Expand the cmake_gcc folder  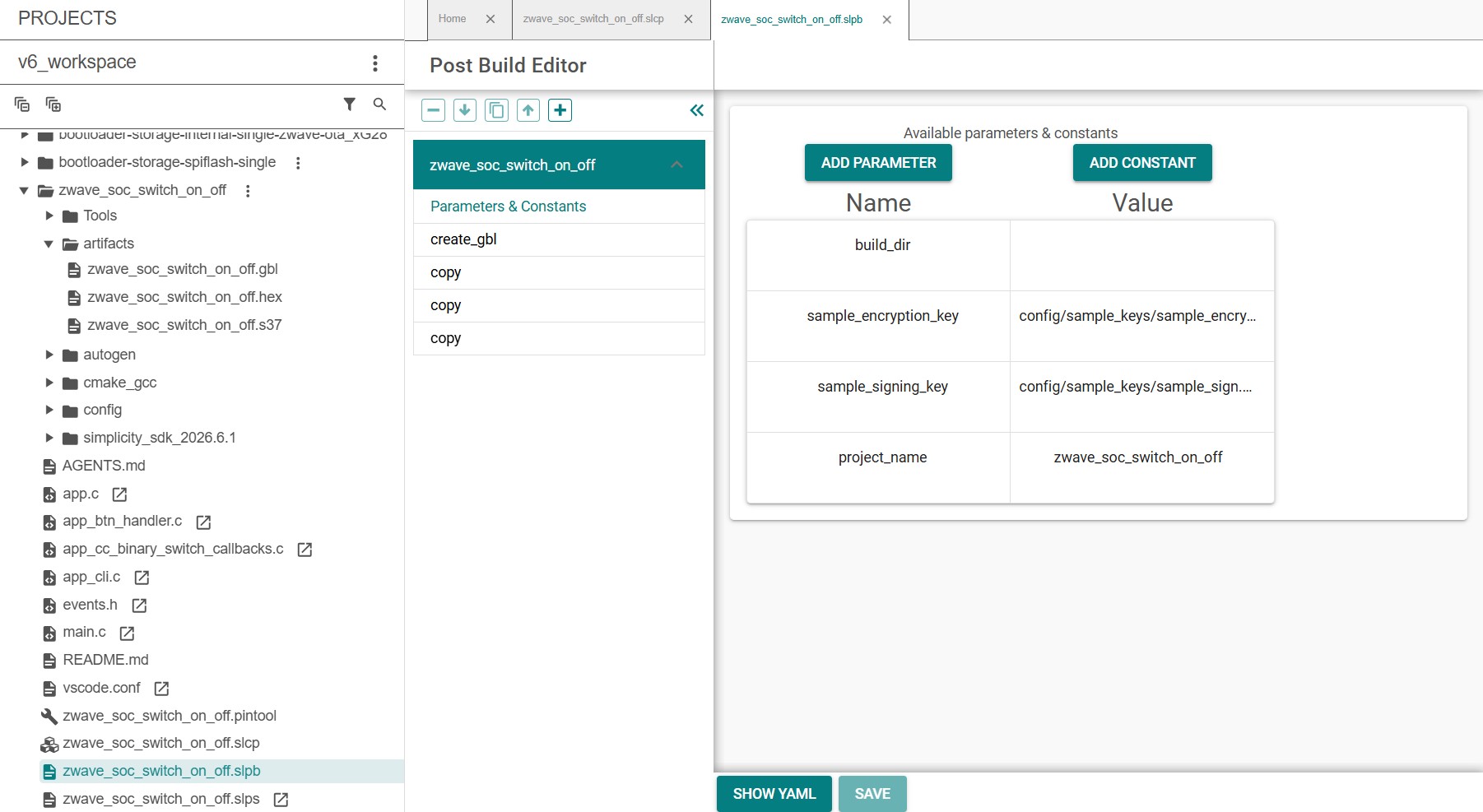tap(49, 383)
